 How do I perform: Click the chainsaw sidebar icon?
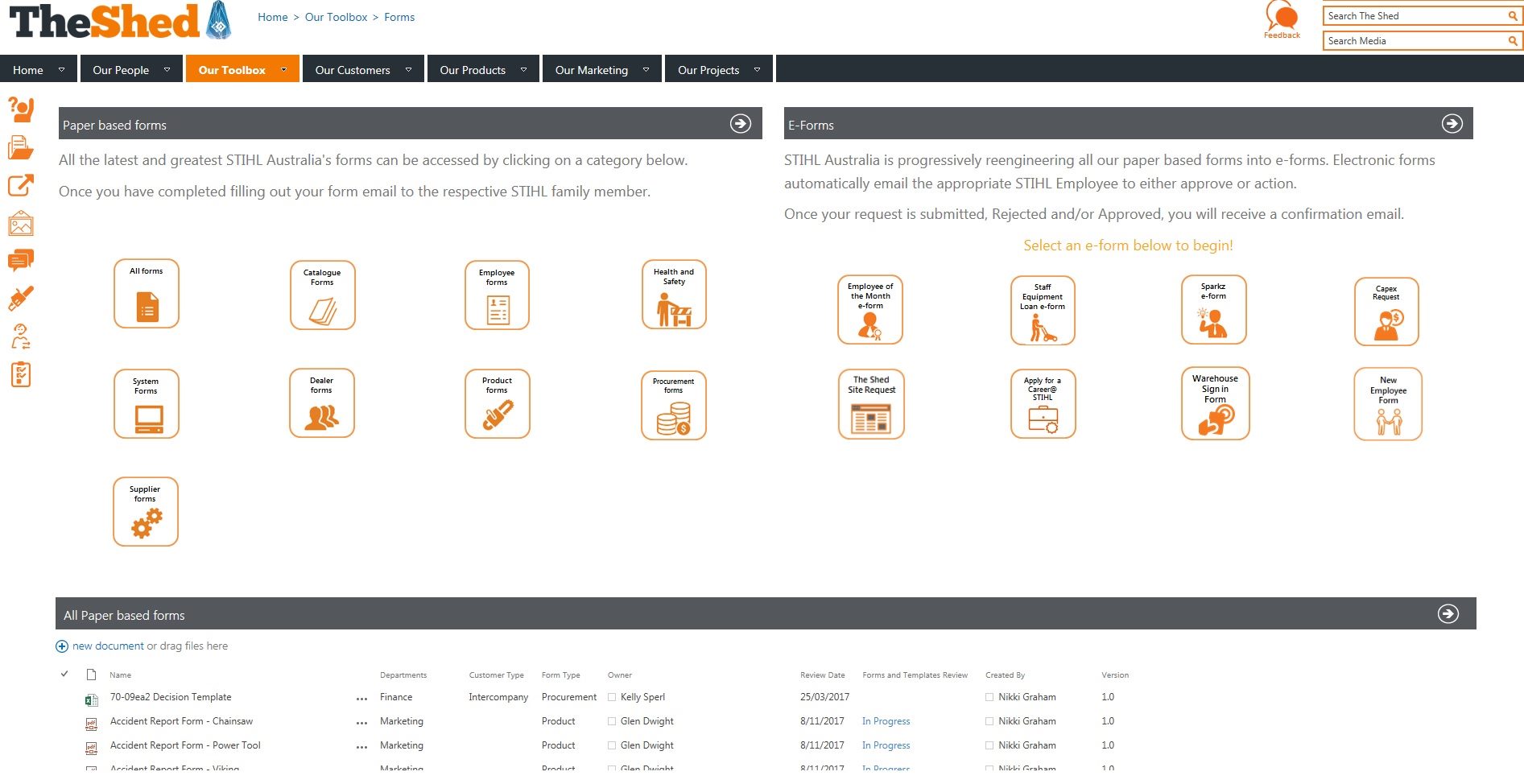[x=21, y=299]
